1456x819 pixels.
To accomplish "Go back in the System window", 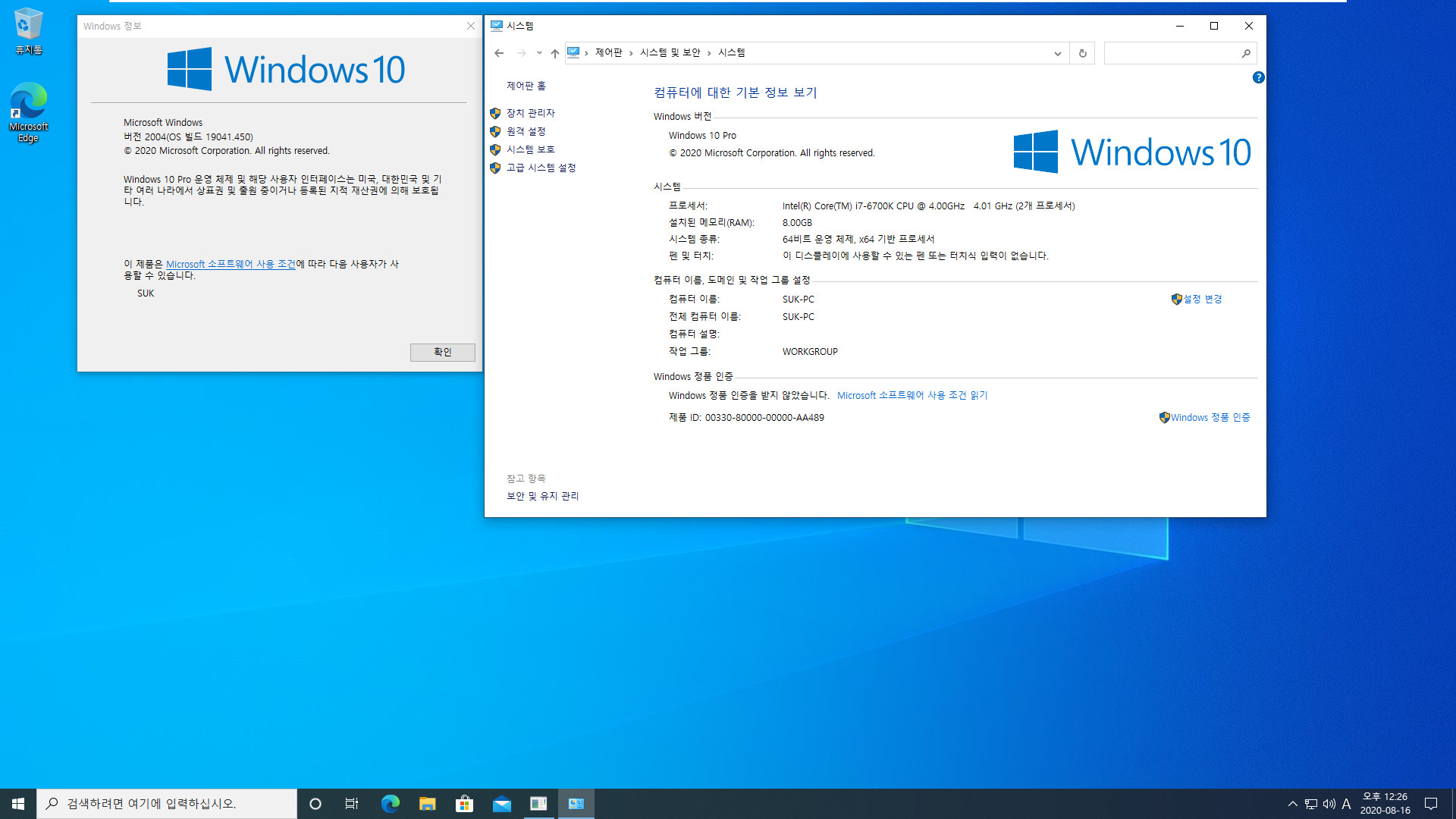I will pyautogui.click(x=498, y=53).
